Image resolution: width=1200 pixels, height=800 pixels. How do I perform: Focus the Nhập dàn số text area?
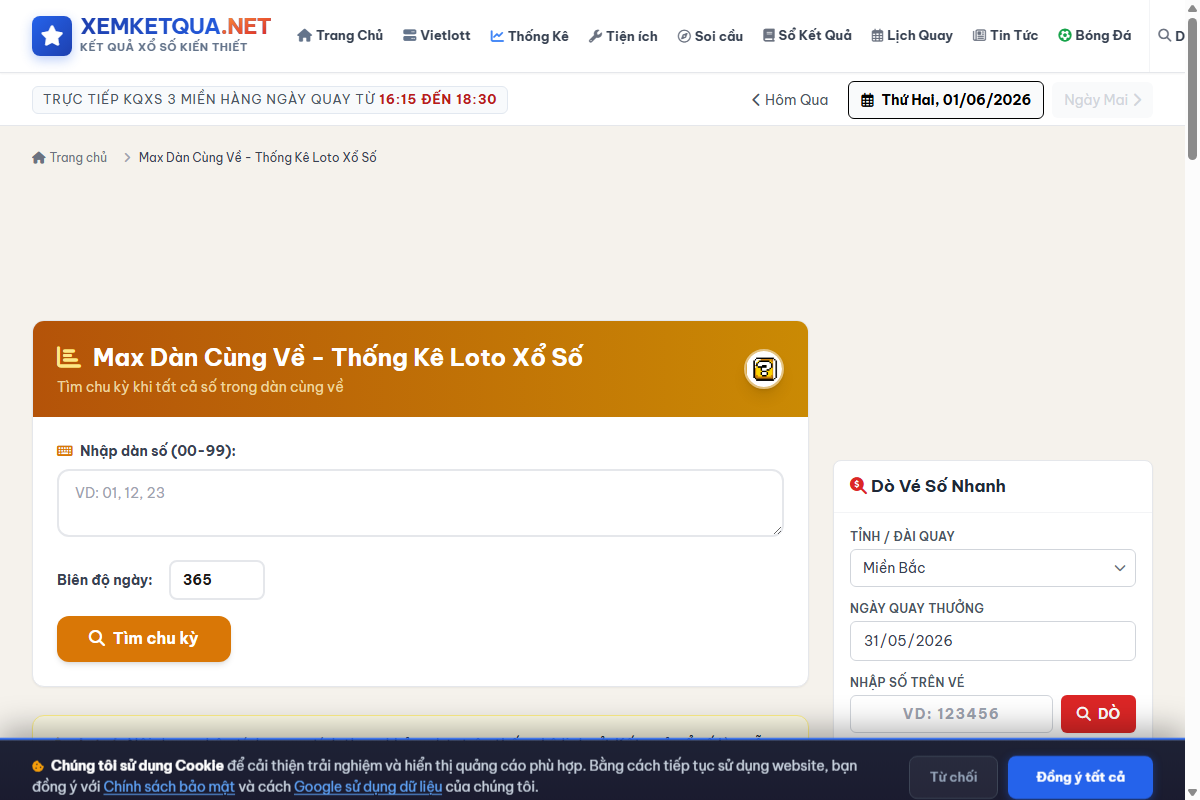[x=420, y=503]
